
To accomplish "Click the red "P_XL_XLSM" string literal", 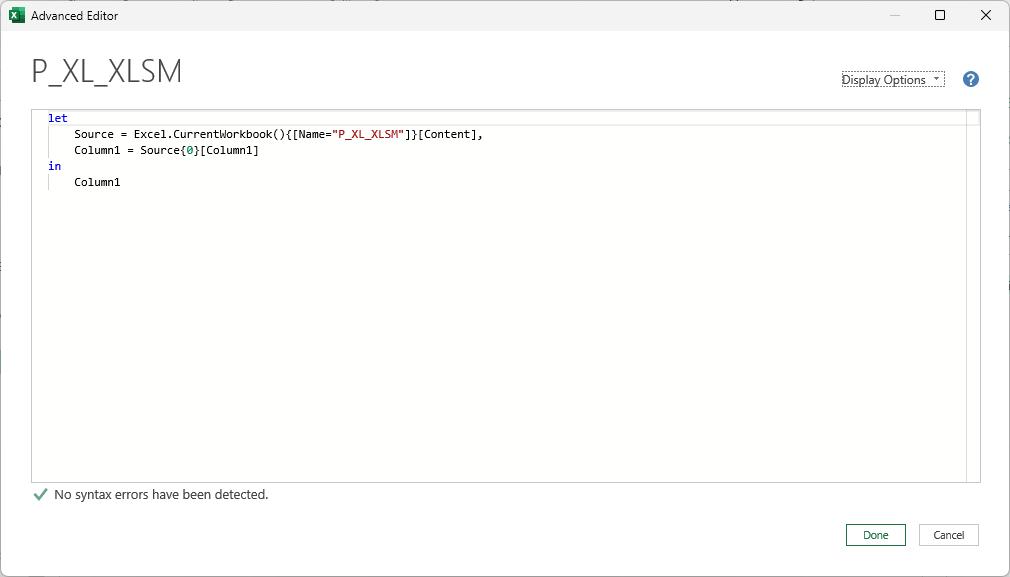I will click(368, 135).
